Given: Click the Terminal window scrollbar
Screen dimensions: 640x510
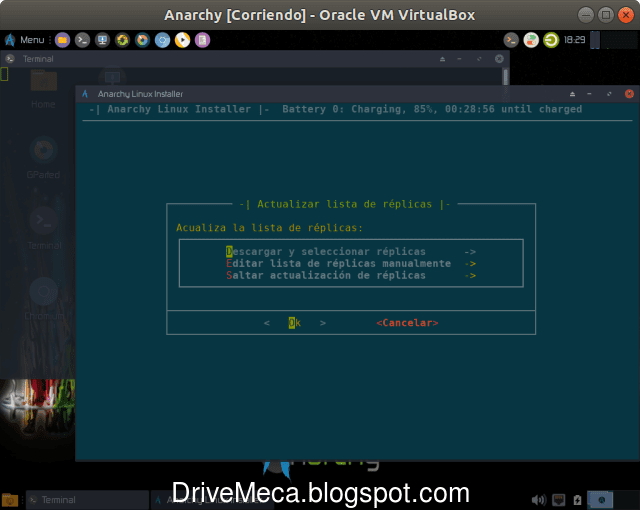Looking at the screenshot, I should click(x=506, y=77).
